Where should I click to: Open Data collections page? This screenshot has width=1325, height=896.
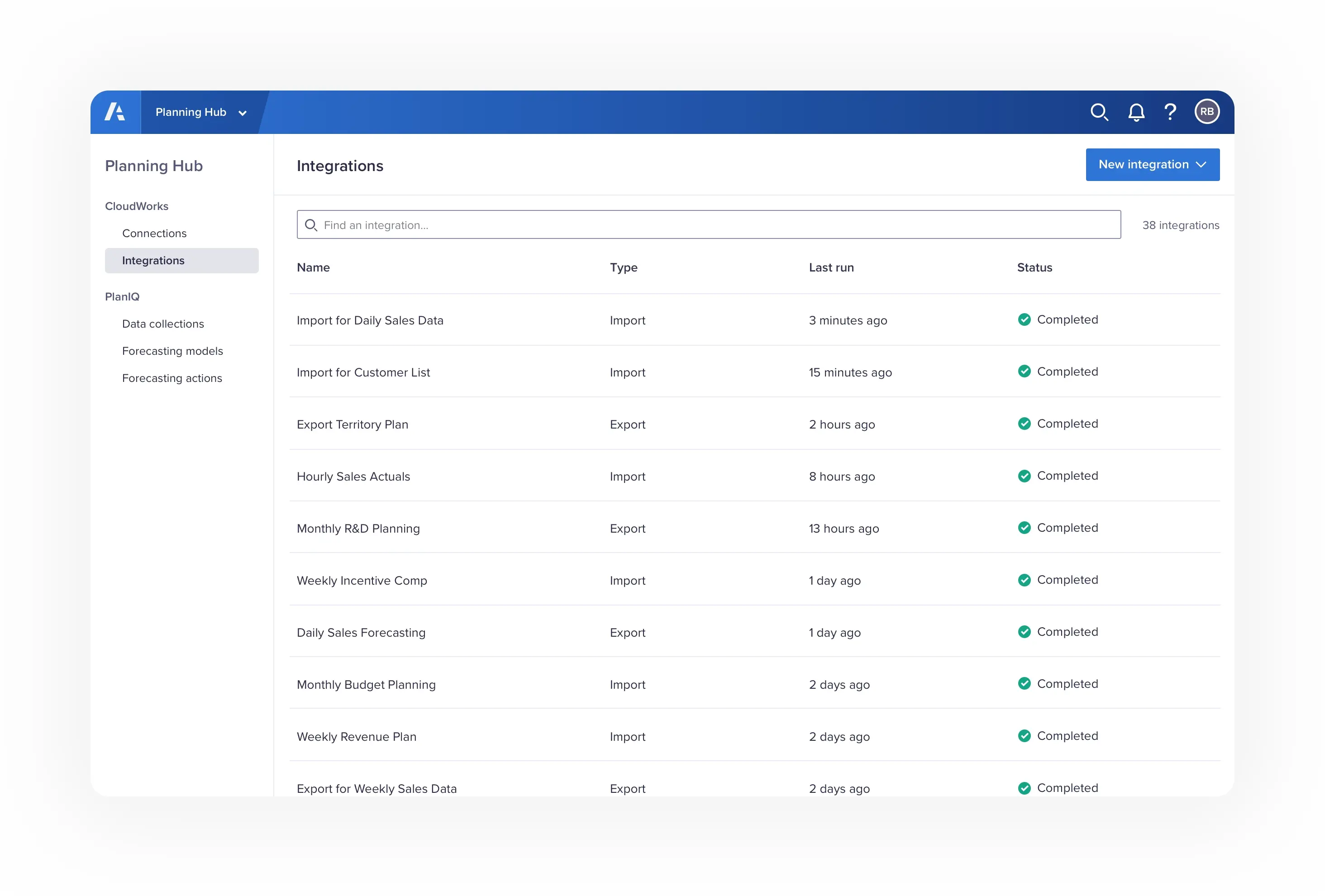point(162,324)
